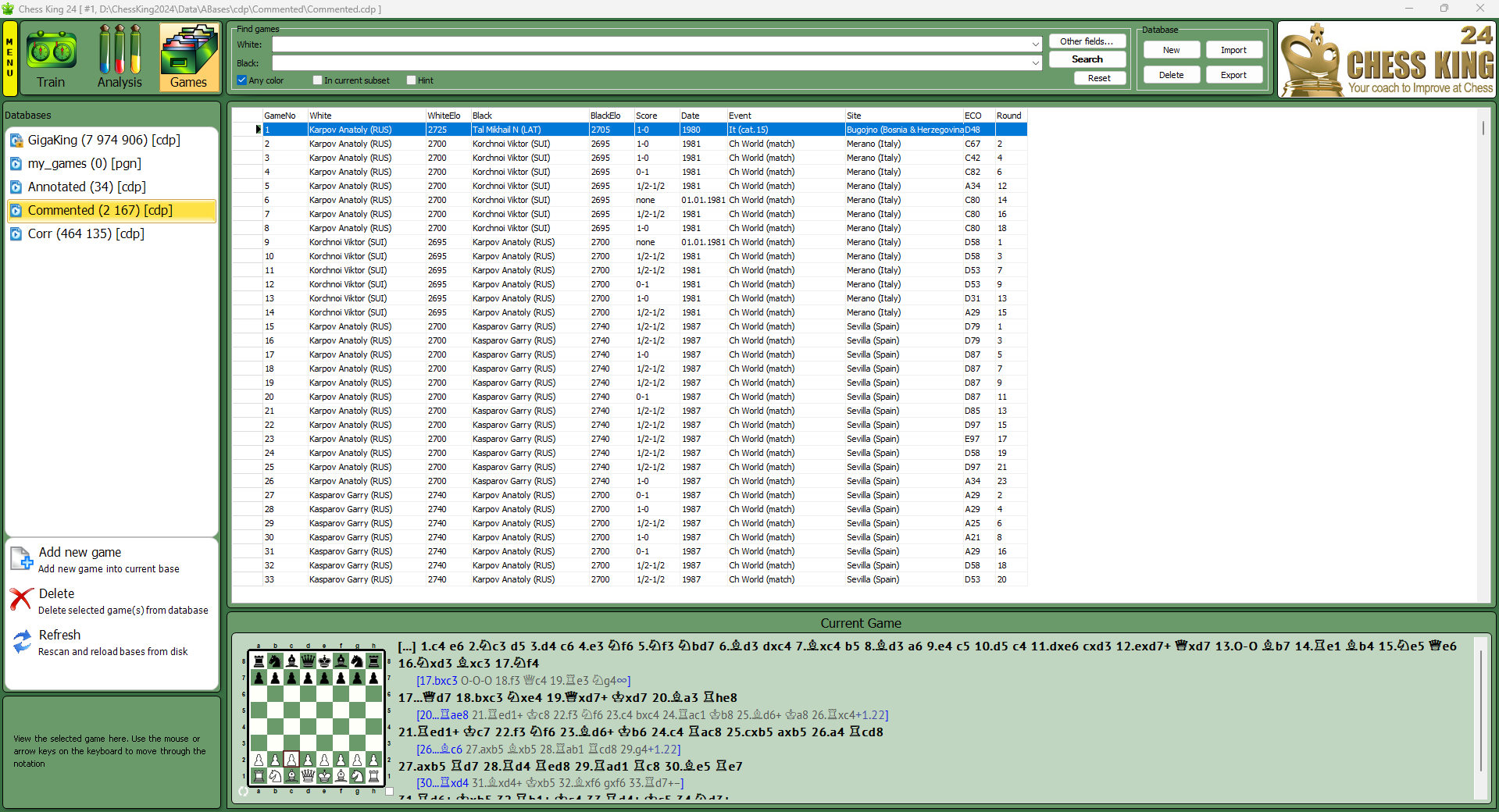Click Rescan and reload bases from disk
The width and height of the screenshot is (1499, 812).
[x=113, y=652]
